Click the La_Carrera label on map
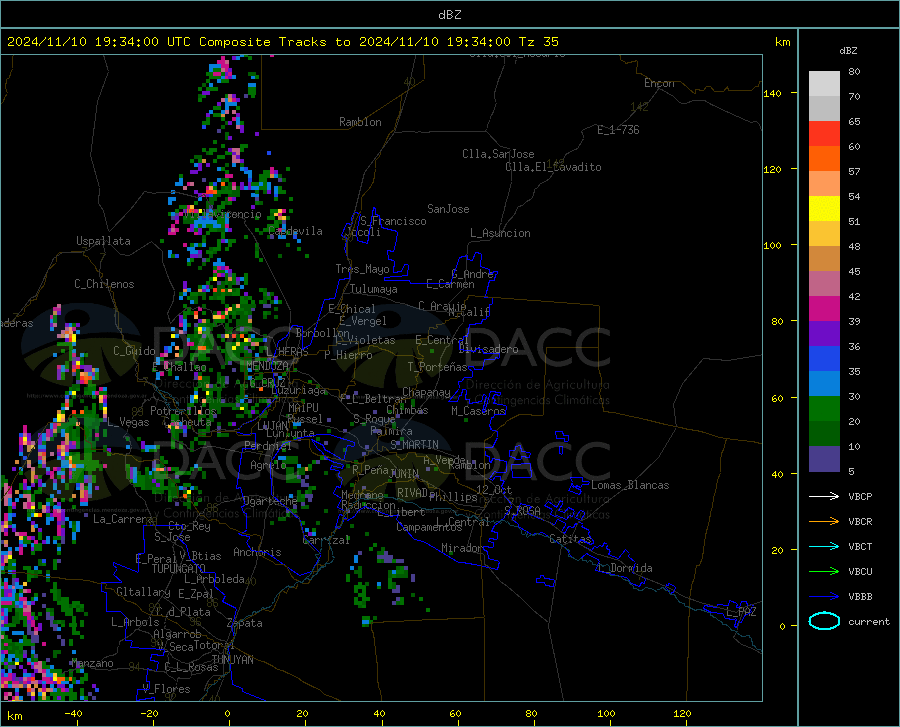900x727 pixels. click(x=123, y=519)
